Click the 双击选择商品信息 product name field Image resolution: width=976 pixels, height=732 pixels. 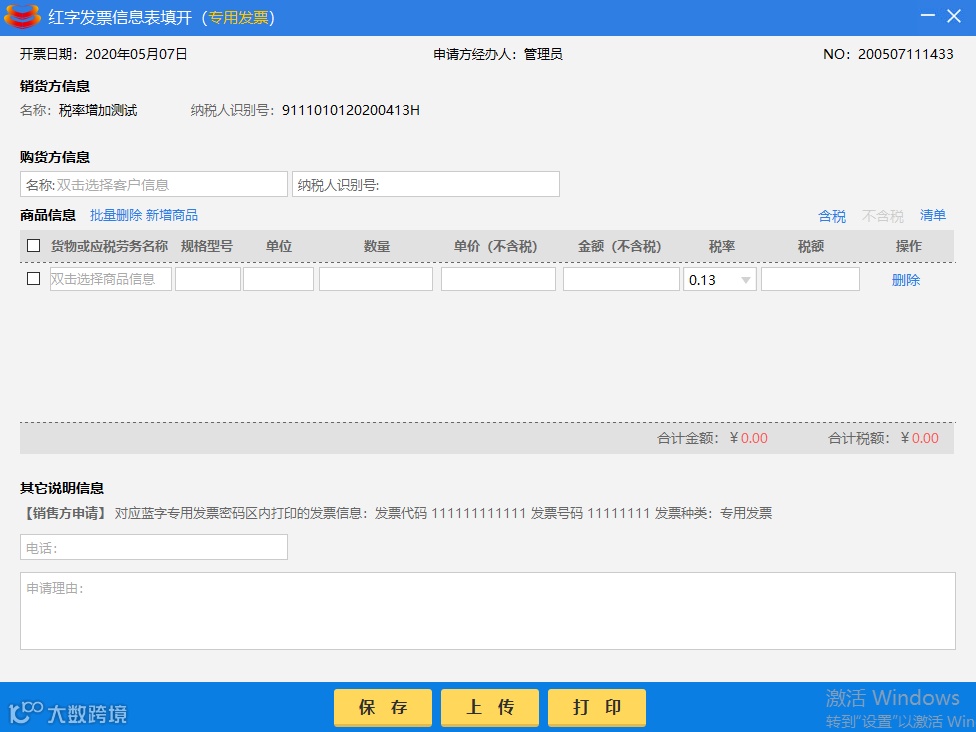tap(111, 279)
